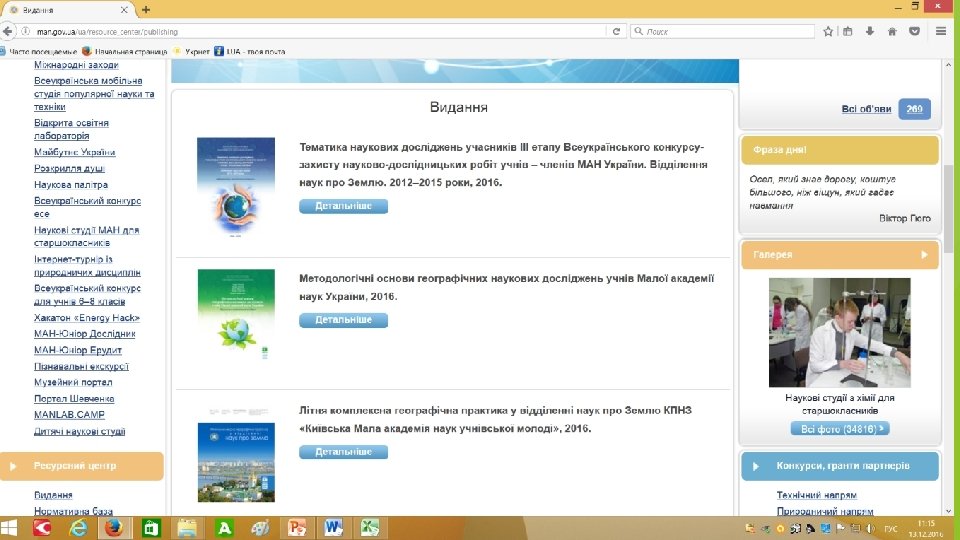This screenshot has width=960, height=540.
Task: Click Детальніше for Тематика наукових досліджень
Action: pos(343,206)
